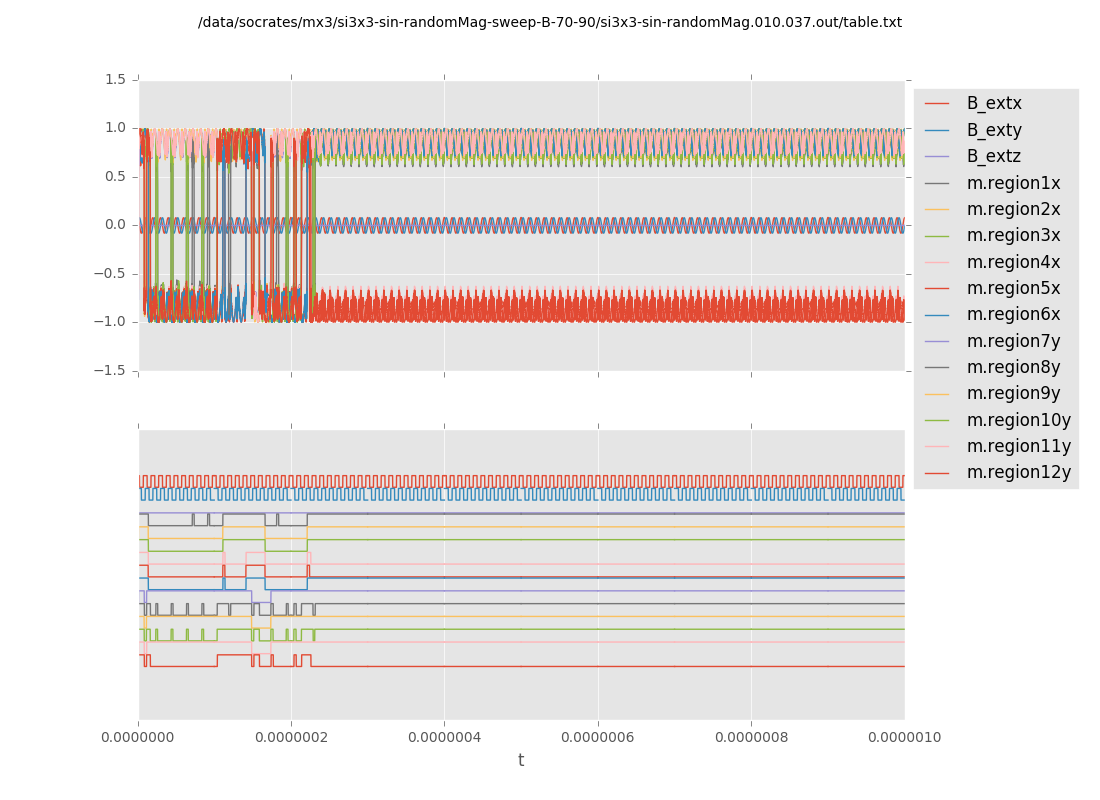Select the m.region2x legend entry
Viewport: 1100px width, 800px height.
coord(1013,209)
